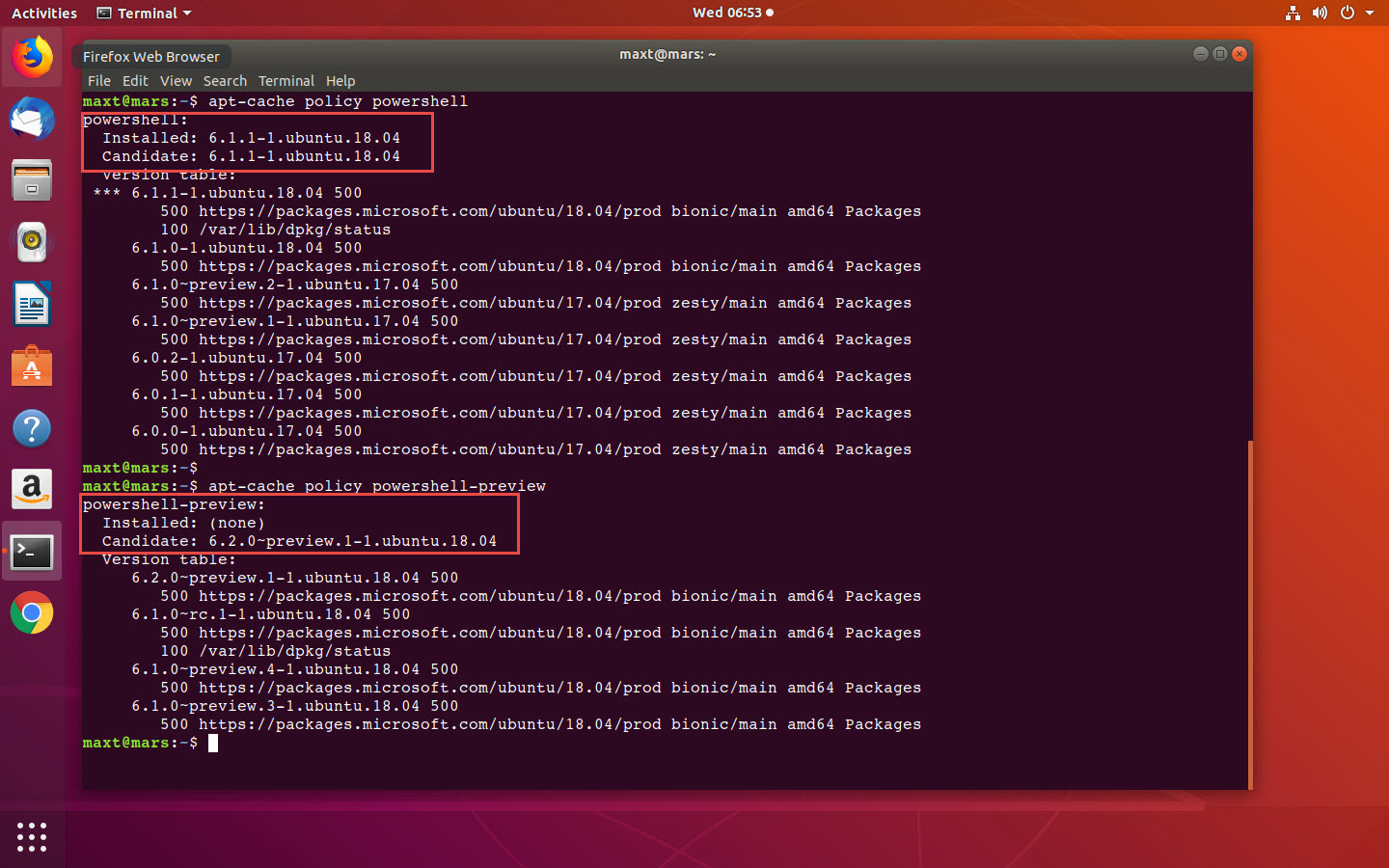This screenshot has height=868, width=1389.
Task: Open the Help menu
Action: (340, 81)
